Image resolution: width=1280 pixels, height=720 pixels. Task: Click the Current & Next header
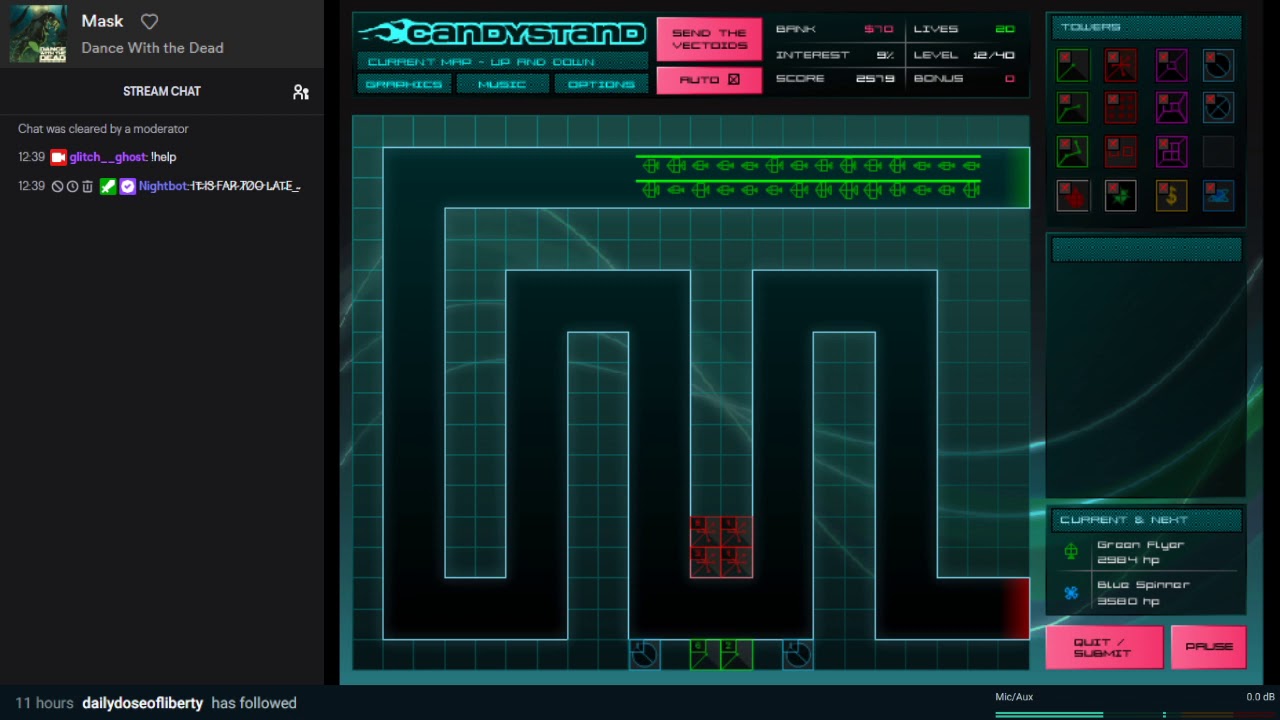1146,520
